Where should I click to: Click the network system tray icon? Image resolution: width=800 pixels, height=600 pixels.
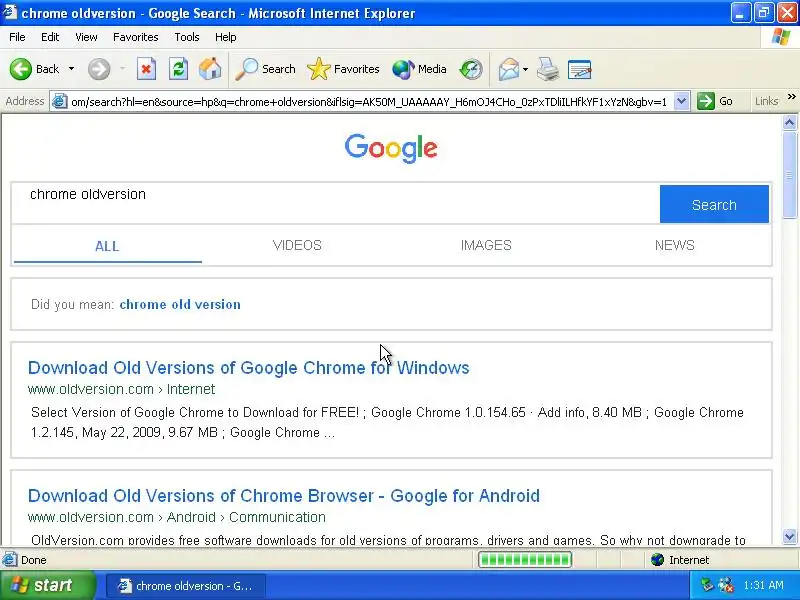tap(707, 585)
